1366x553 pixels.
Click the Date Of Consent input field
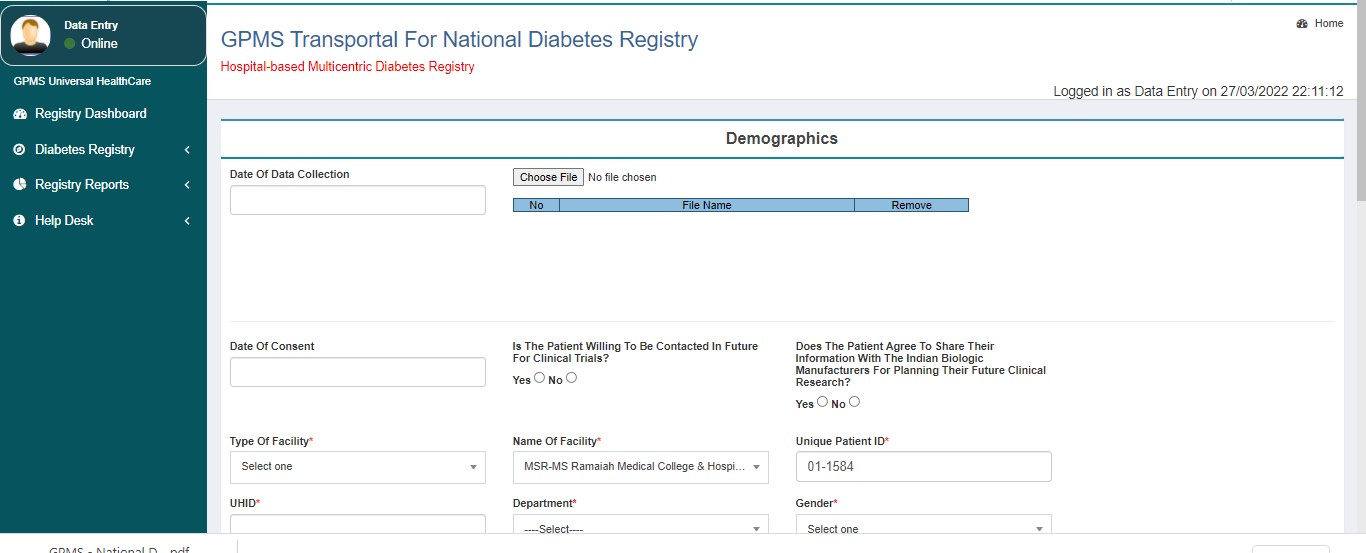357,372
